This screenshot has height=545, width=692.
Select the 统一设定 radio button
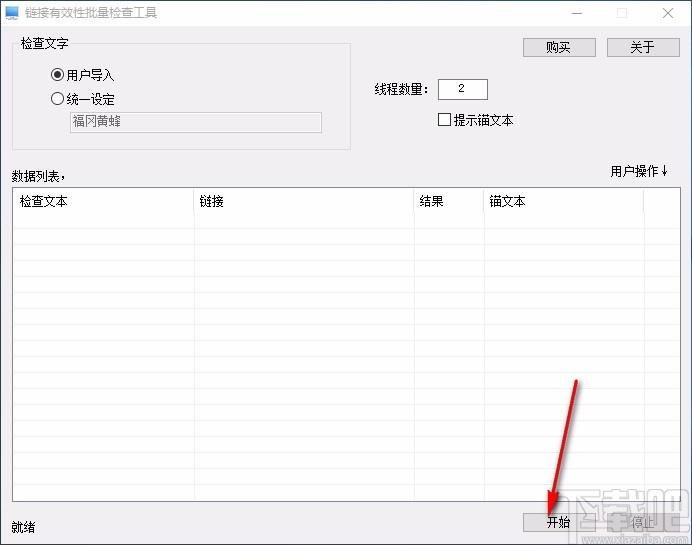[58, 99]
